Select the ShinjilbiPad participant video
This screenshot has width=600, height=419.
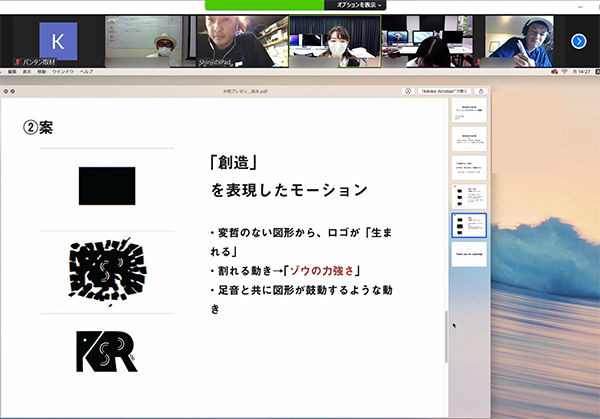coord(238,41)
